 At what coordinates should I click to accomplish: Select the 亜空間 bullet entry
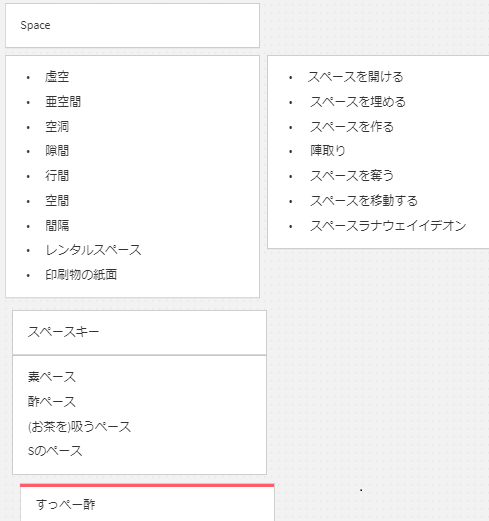point(63,102)
